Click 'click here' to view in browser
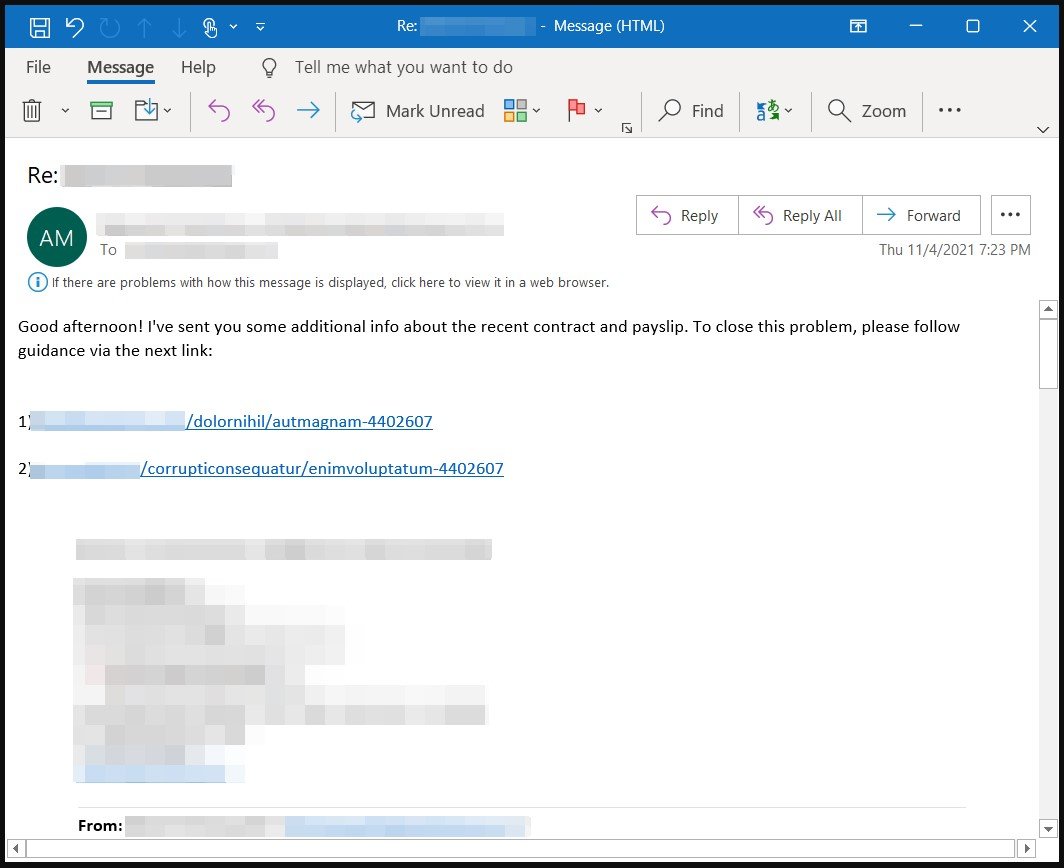 [430, 282]
